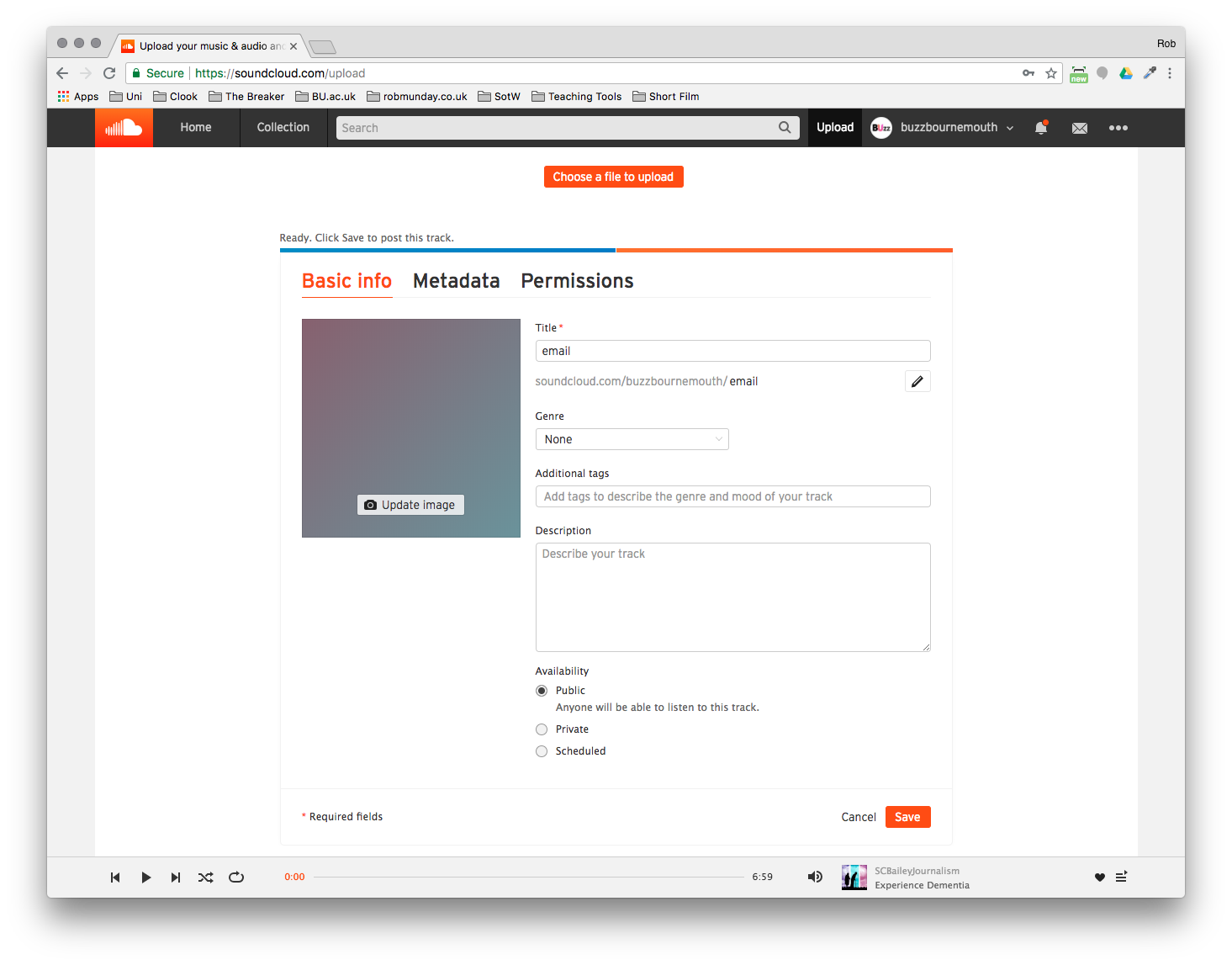Click the Rob profile label in Chrome
Screen dimensions: 1232x965
(x=1166, y=44)
